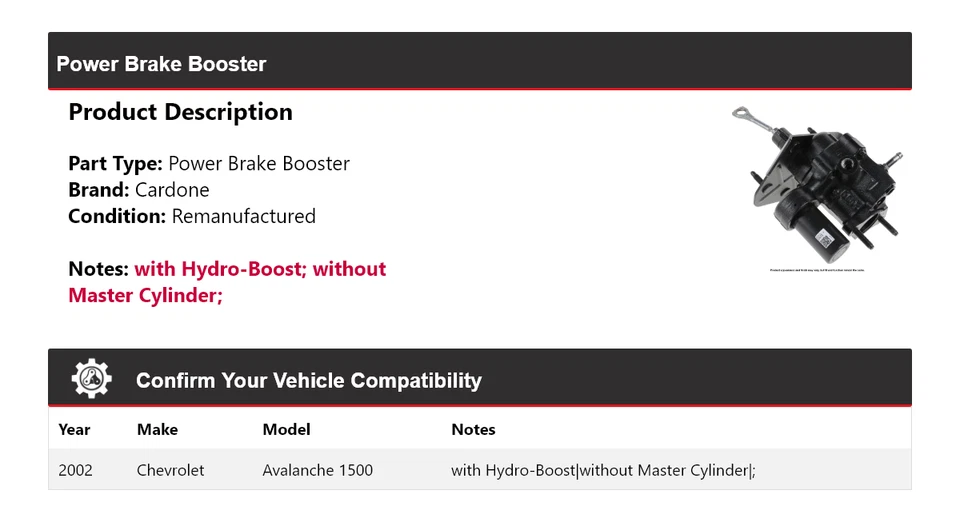Click the table row notes about Master Cylinder
The height and width of the screenshot is (522, 960).
pos(603,470)
